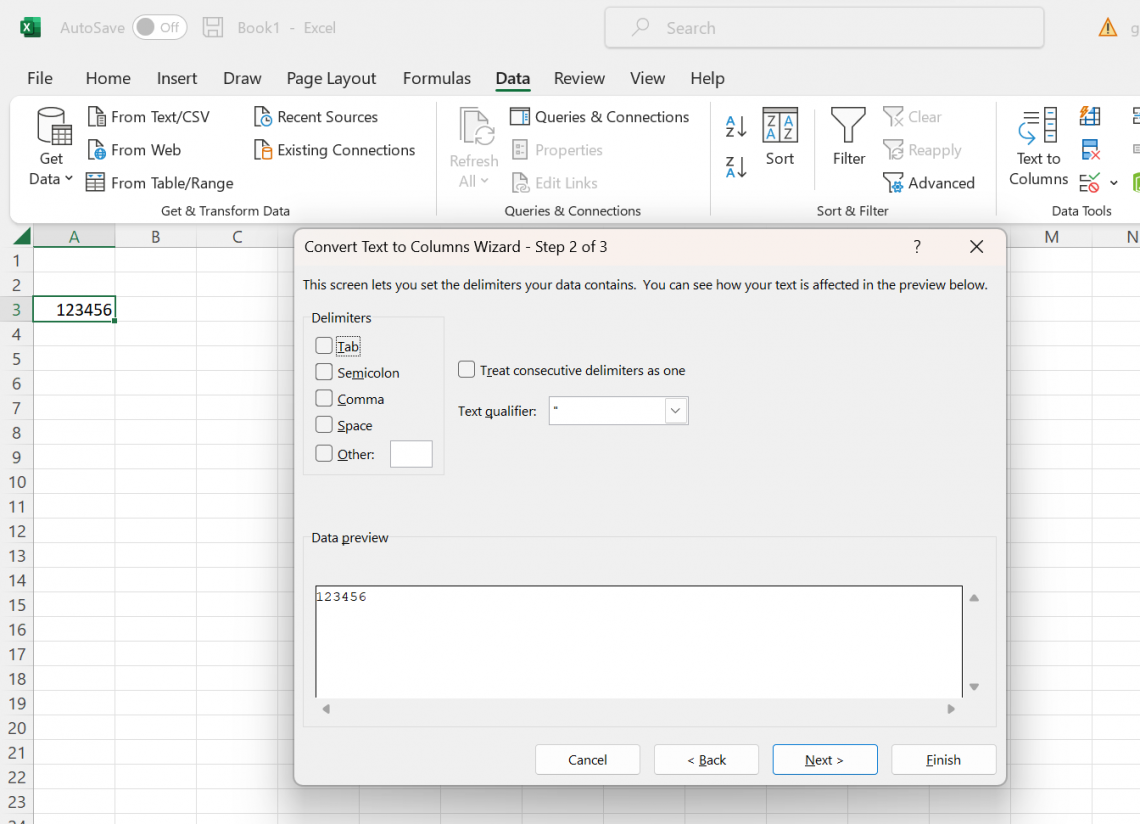The height and width of the screenshot is (824, 1140).
Task: Enable the Comma delimiter checkbox
Action: (x=324, y=398)
